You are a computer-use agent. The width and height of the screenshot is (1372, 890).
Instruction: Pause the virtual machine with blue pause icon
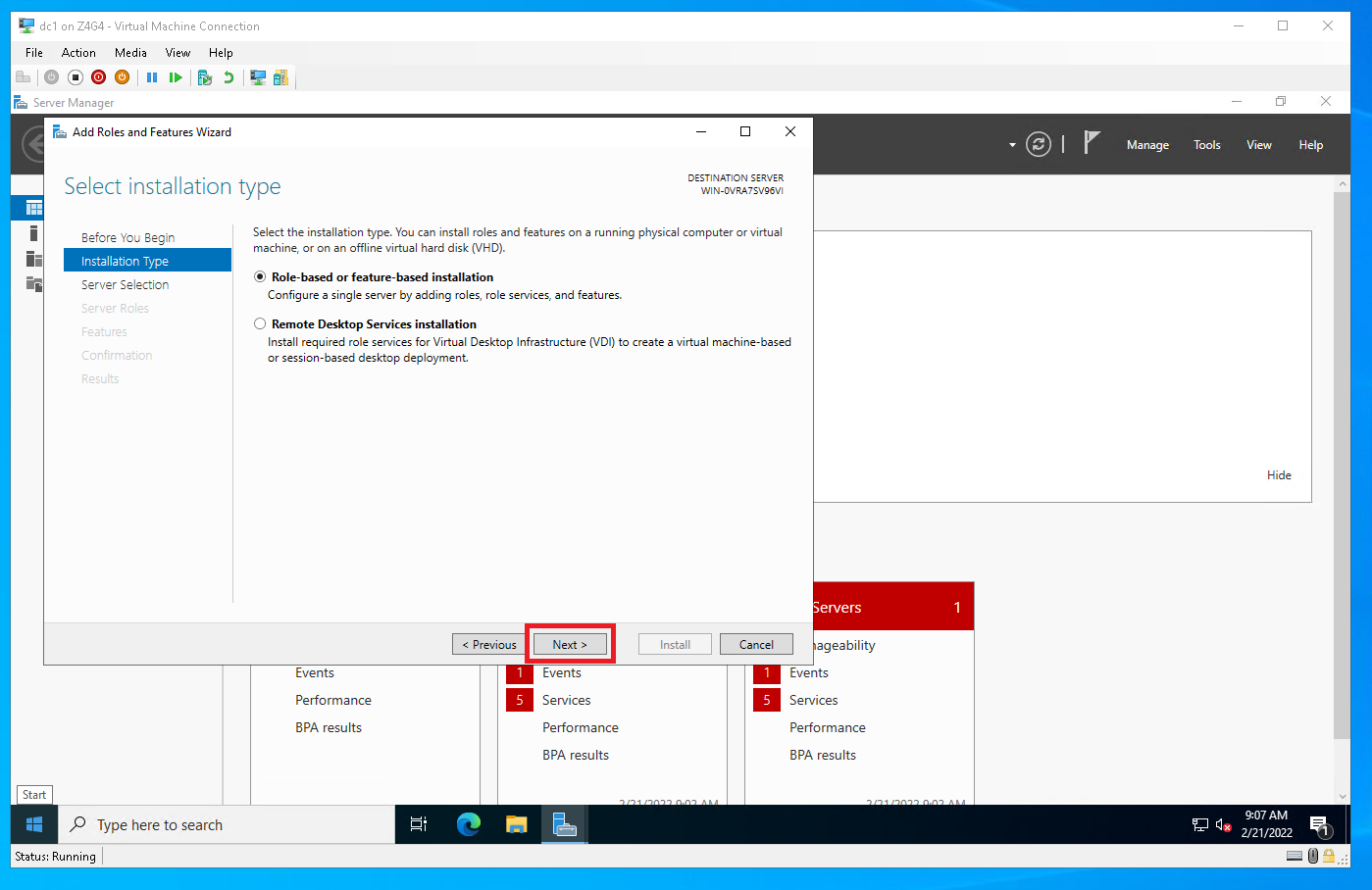(x=152, y=77)
